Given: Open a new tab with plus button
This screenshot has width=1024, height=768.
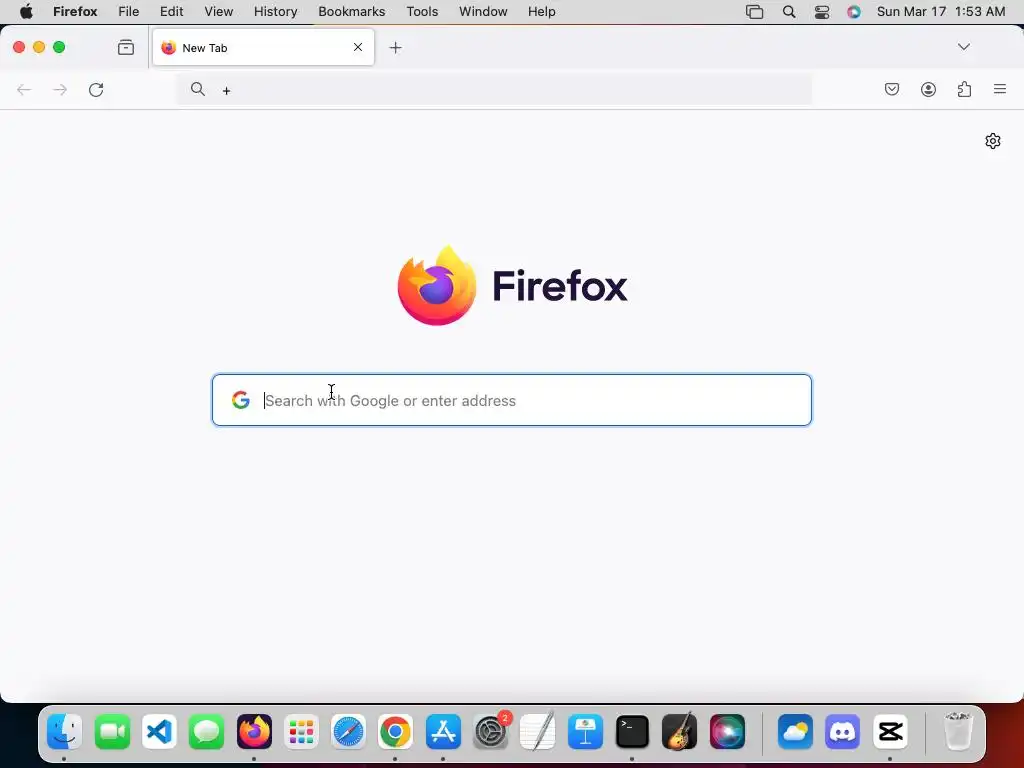Looking at the screenshot, I should (x=395, y=48).
